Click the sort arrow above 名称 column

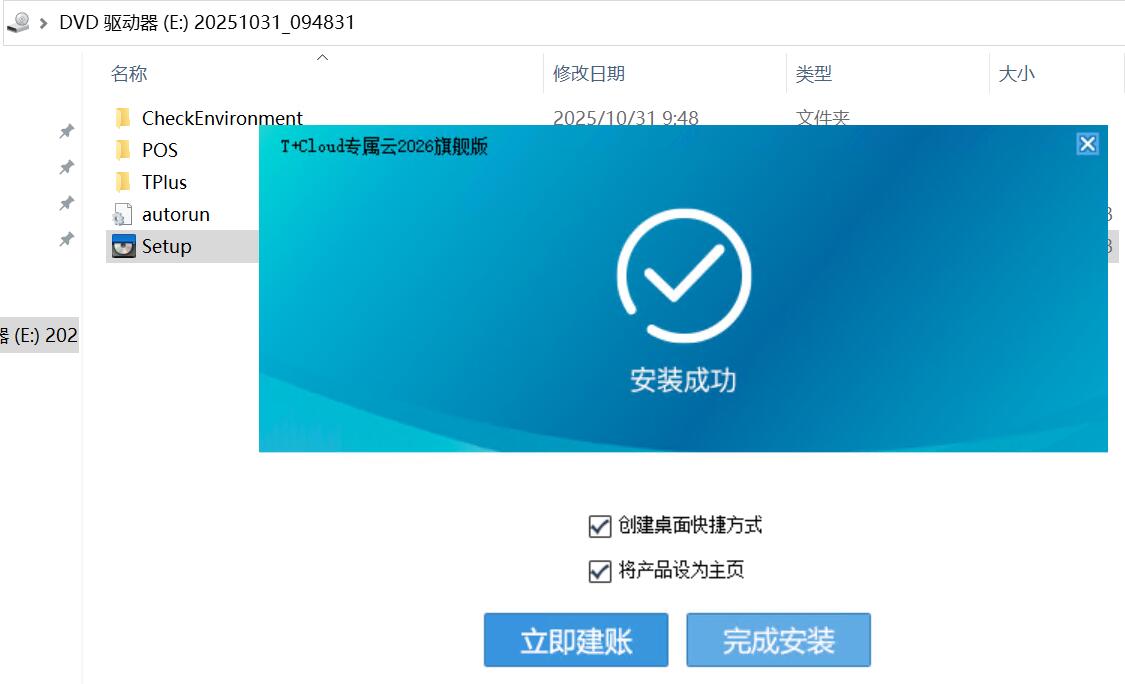[x=322, y=58]
